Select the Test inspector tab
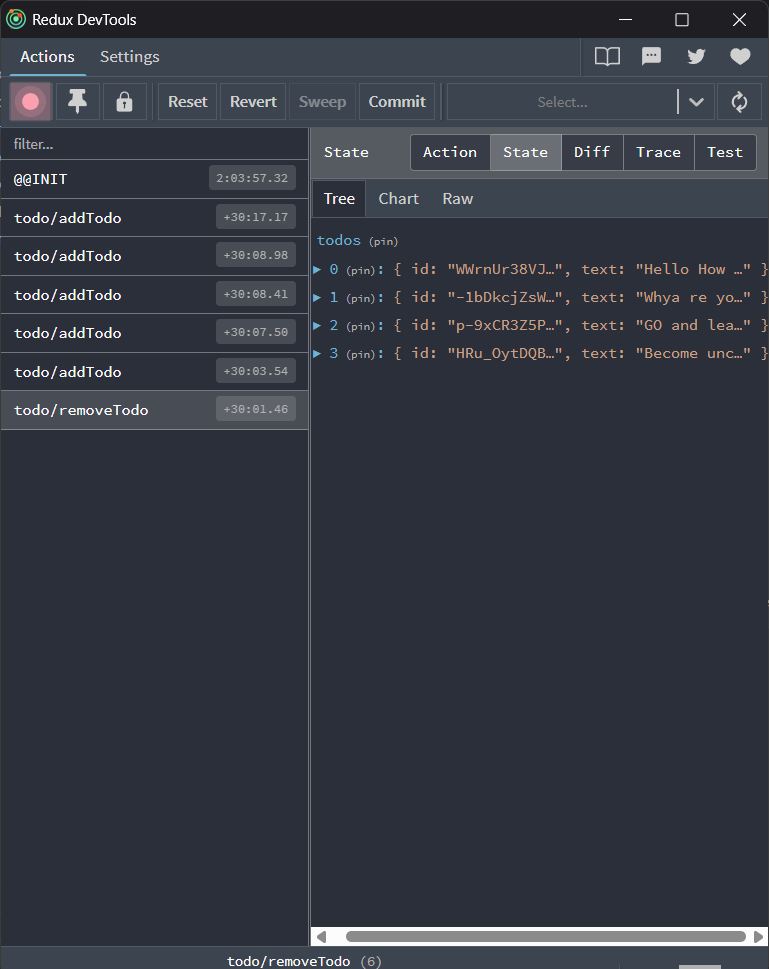The width and height of the screenshot is (769, 969). click(x=724, y=152)
